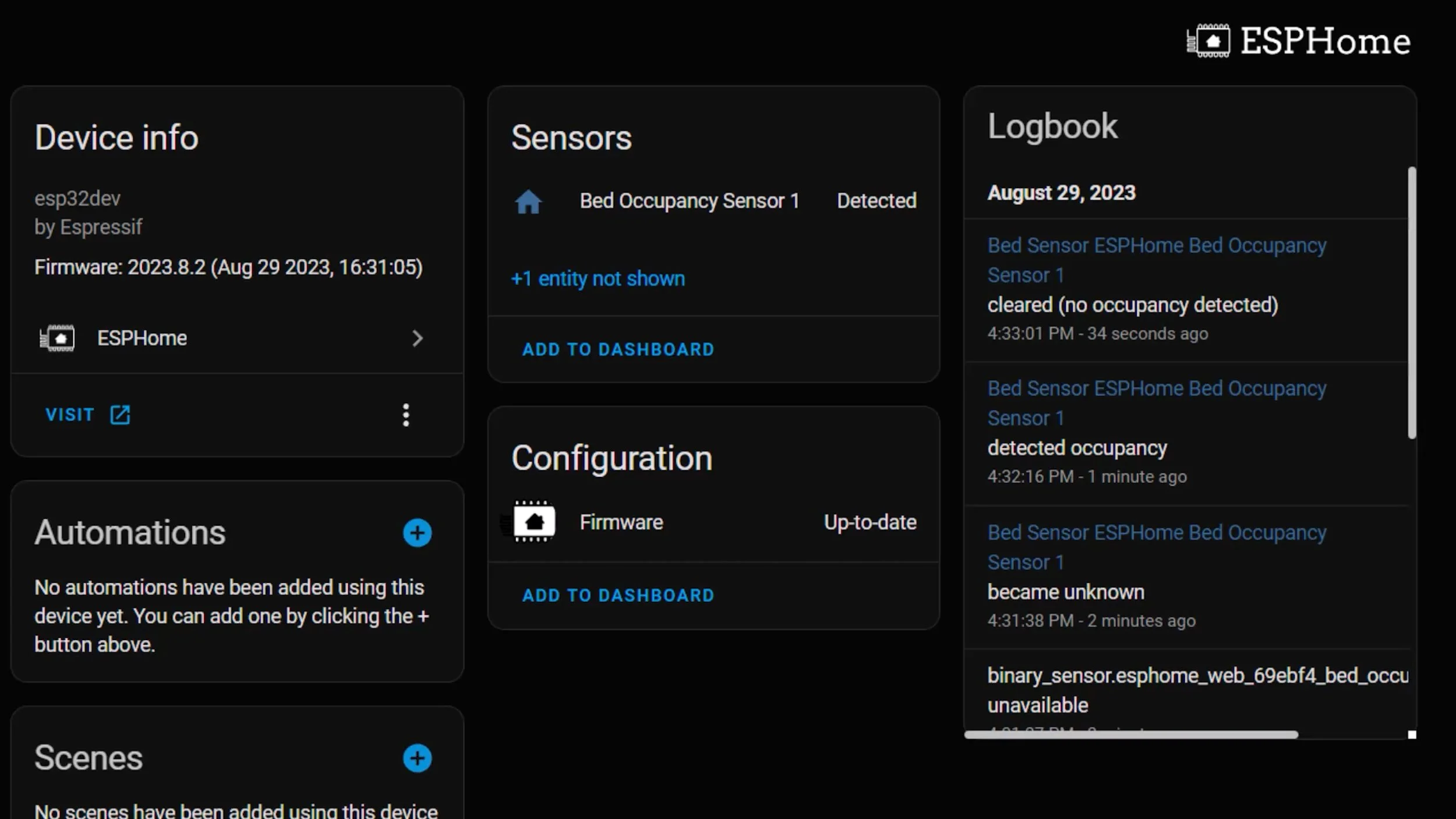This screenshot has height=819, width=1456.
Task: Open the Bed Occupancy Sensor 1 Detected state
Action: pos(876,201)
